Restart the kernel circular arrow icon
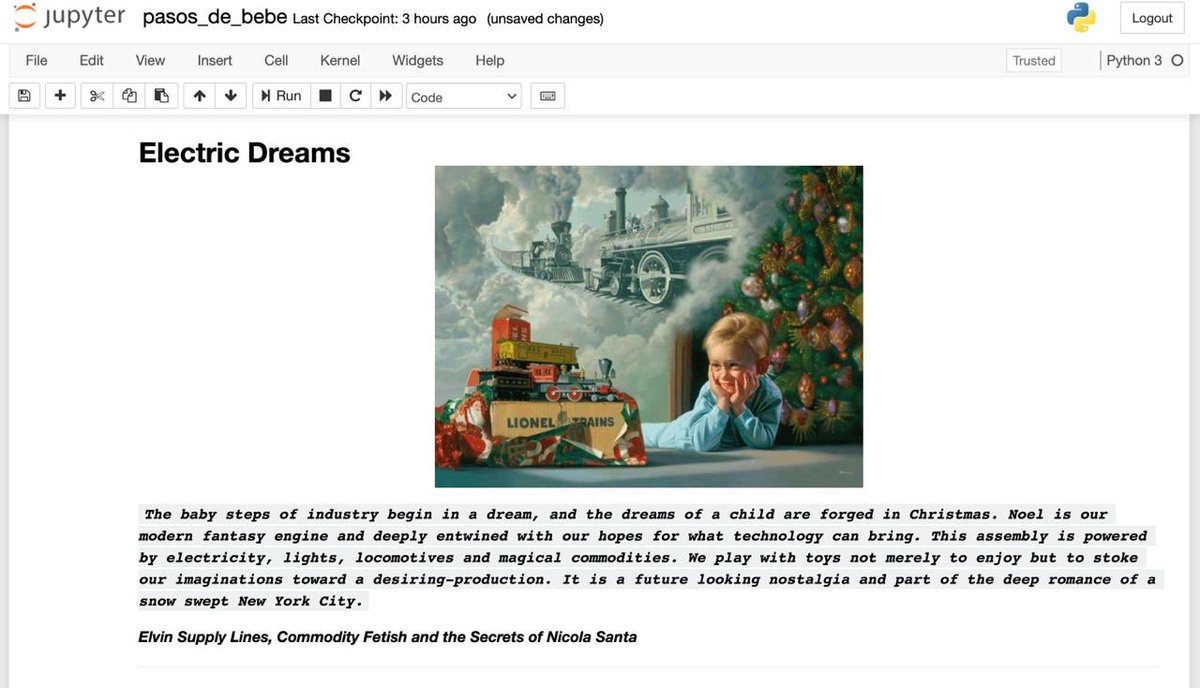 coord(355,96)
